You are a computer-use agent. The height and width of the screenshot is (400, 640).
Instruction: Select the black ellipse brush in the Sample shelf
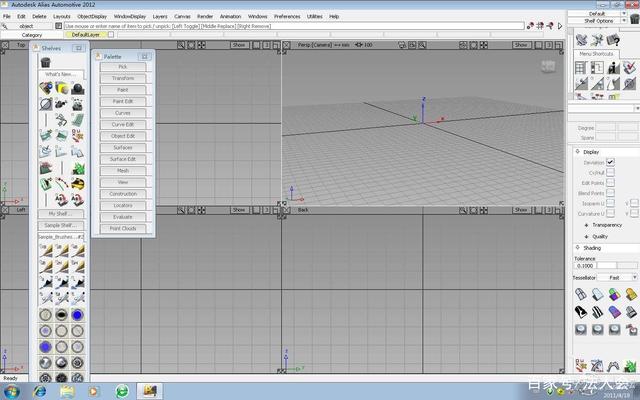(62, 315)
